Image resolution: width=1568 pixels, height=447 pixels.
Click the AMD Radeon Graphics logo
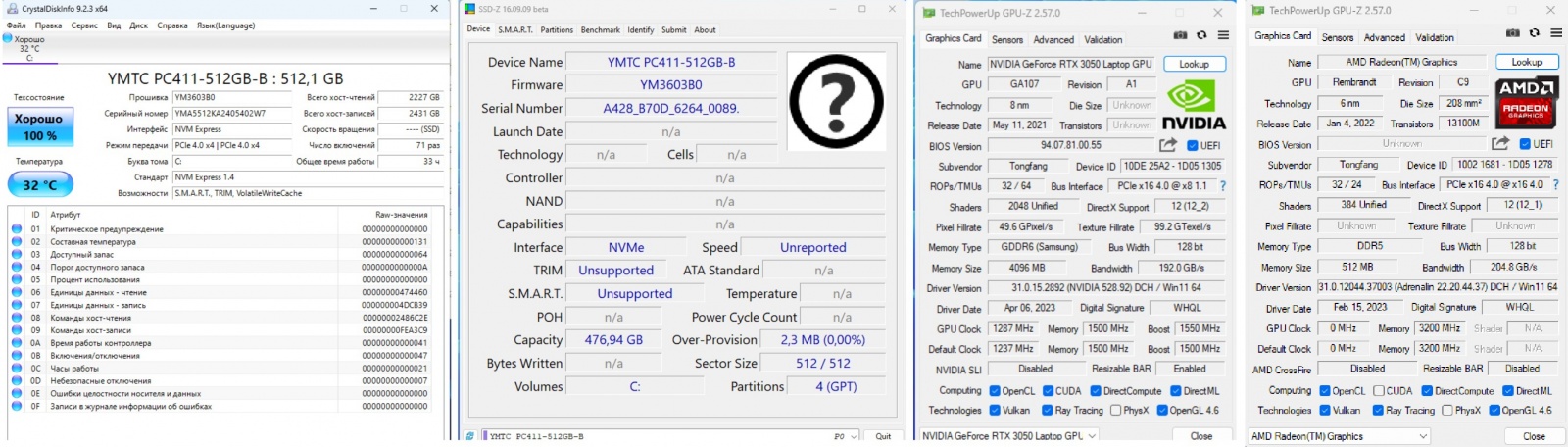point(1526,102)
